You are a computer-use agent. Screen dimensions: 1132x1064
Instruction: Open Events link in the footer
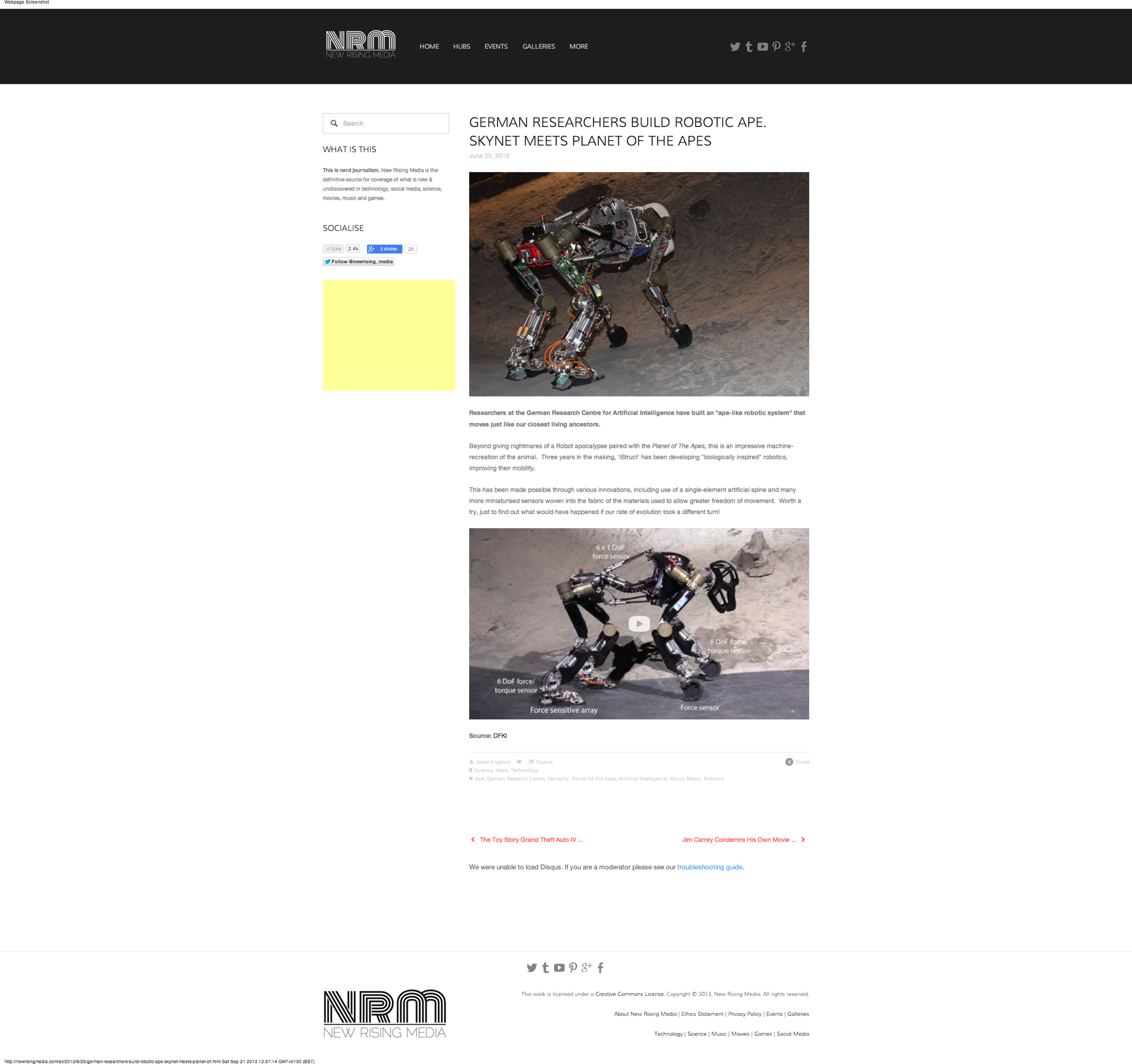[774, 1014]
